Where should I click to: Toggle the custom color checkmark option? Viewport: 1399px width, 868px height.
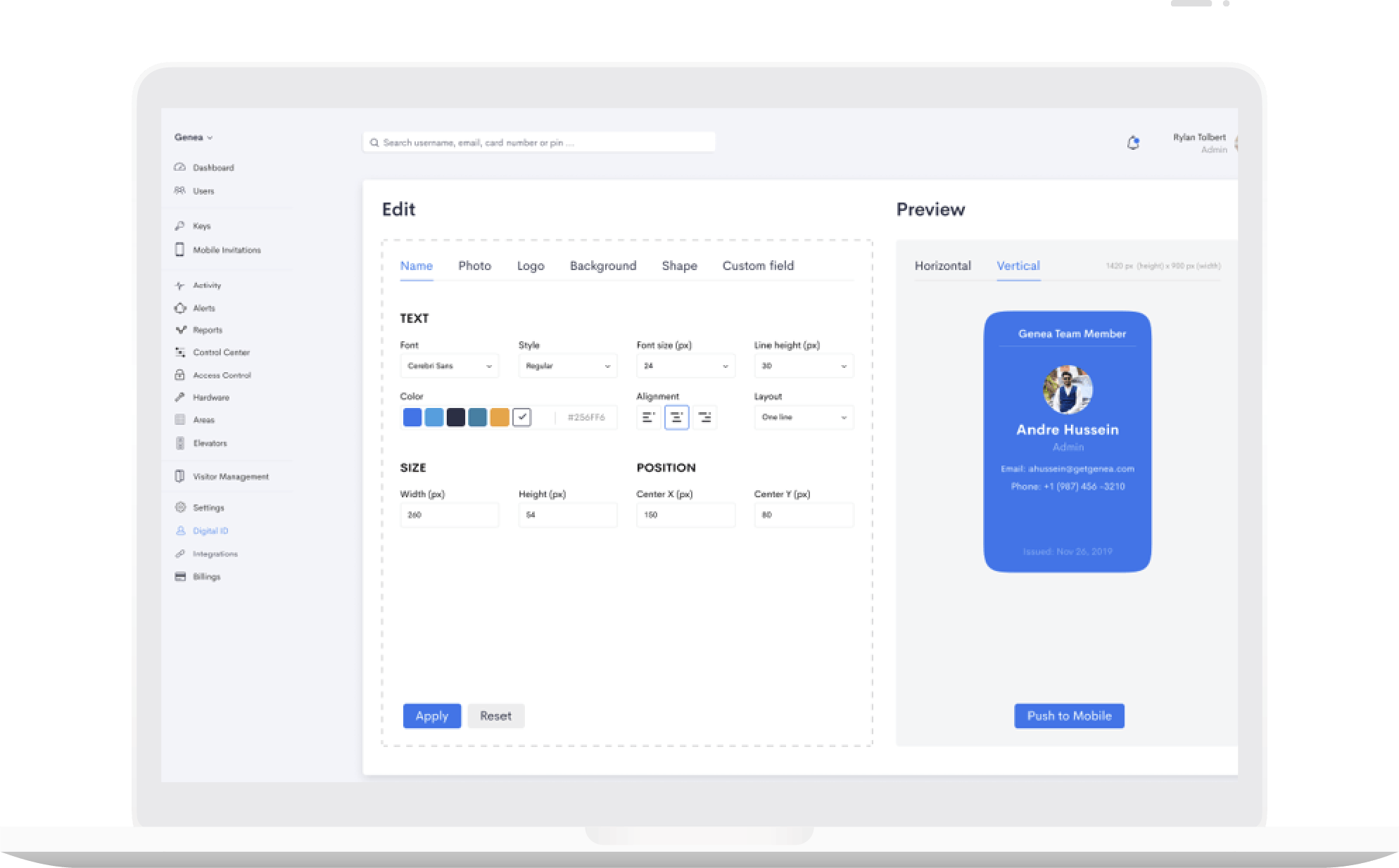[x=522, y=417]
